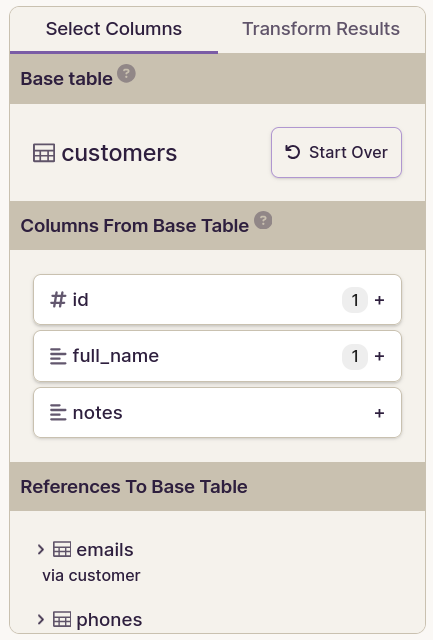
Task: Click the emails table icon
Action: click(x=62, y=549)
